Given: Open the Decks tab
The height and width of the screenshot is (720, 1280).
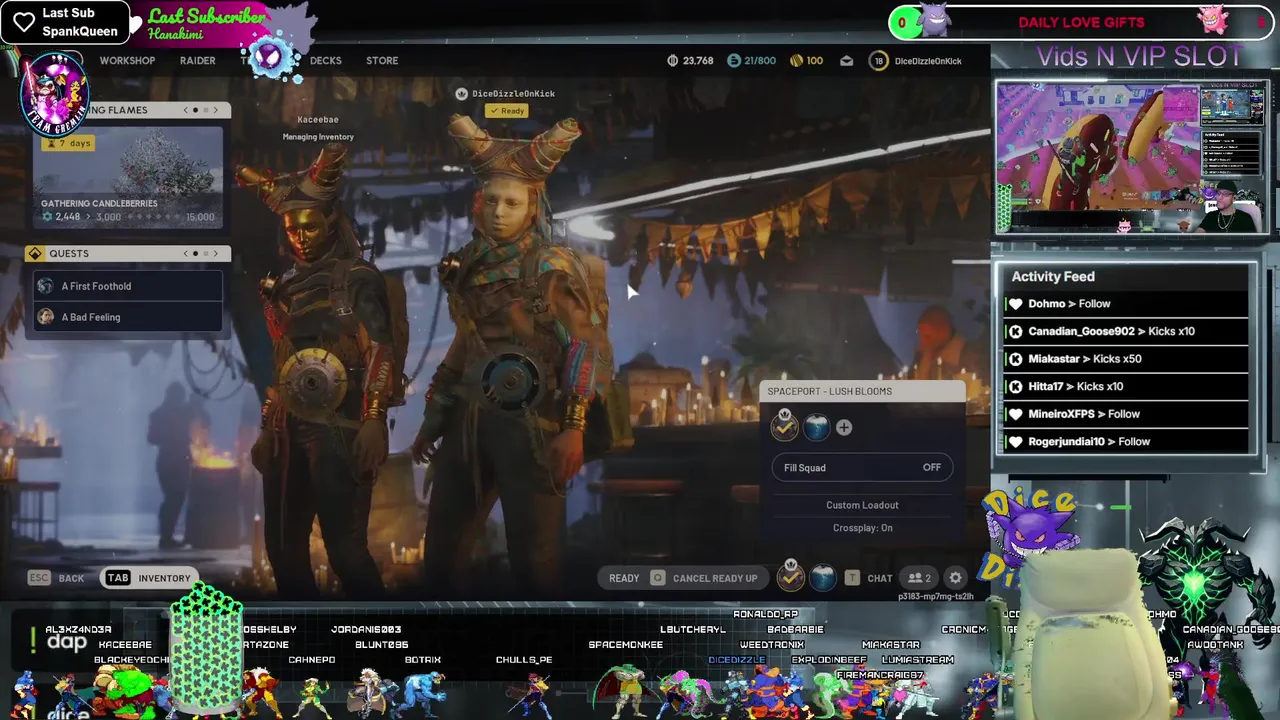Looking at the screenshot, I should coord(325,61).
